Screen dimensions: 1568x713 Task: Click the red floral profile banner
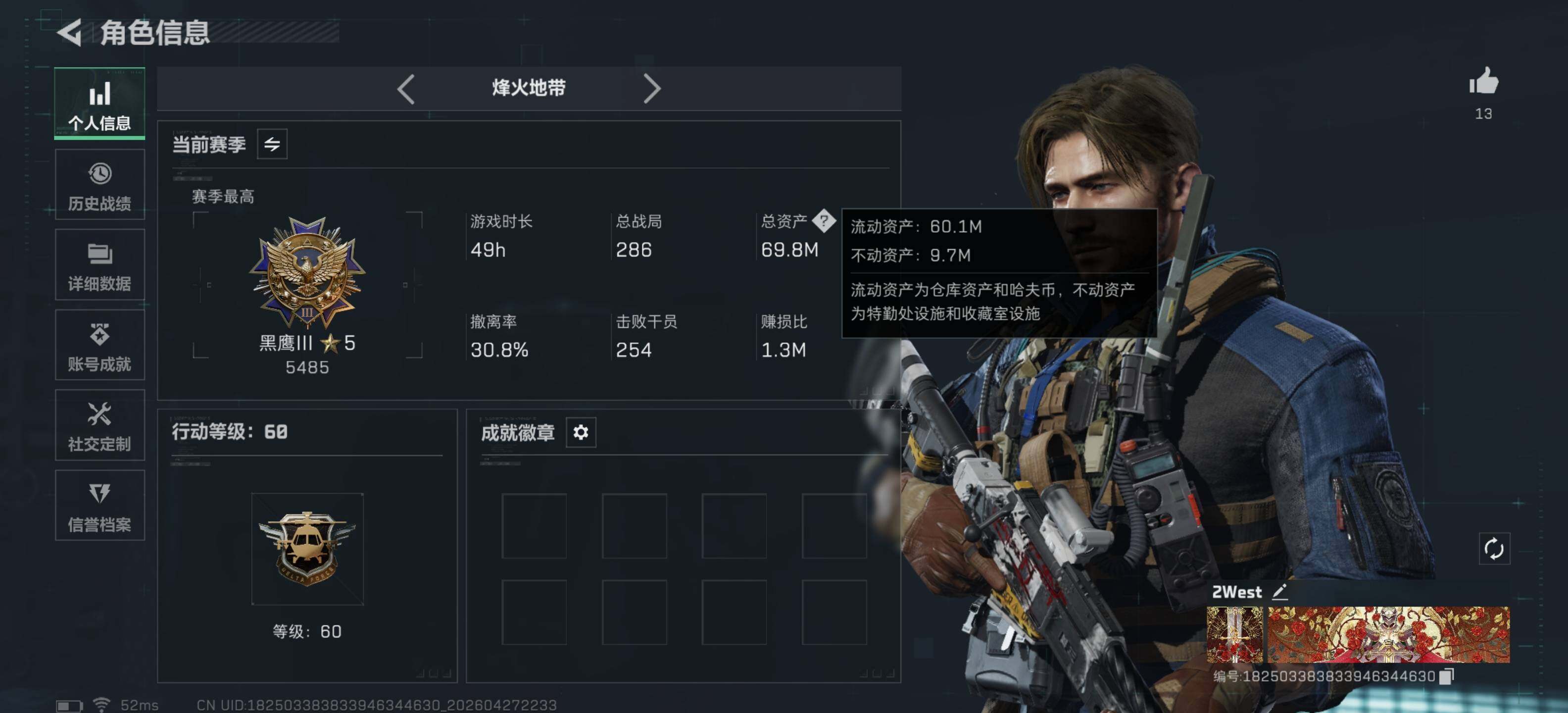click(1388, 634)
